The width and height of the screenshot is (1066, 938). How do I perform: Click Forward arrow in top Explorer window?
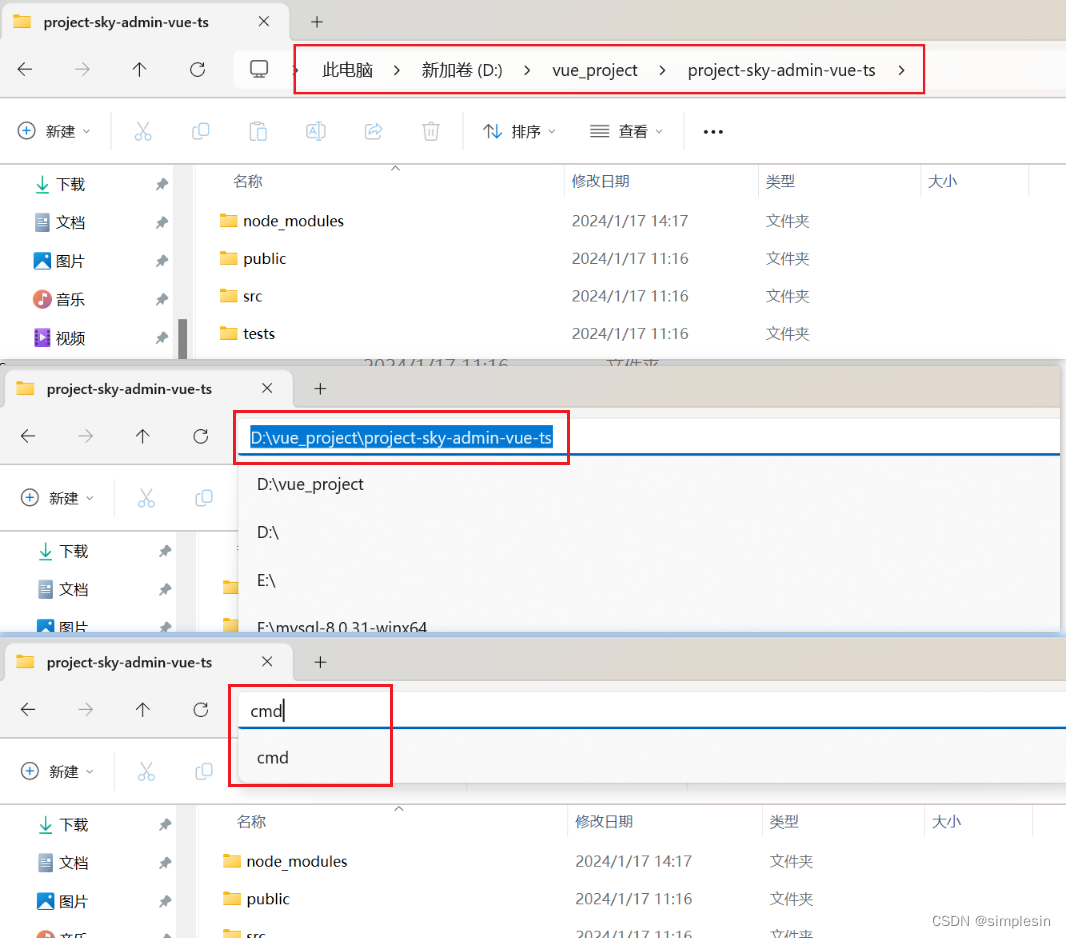click(x=82, y=69)
